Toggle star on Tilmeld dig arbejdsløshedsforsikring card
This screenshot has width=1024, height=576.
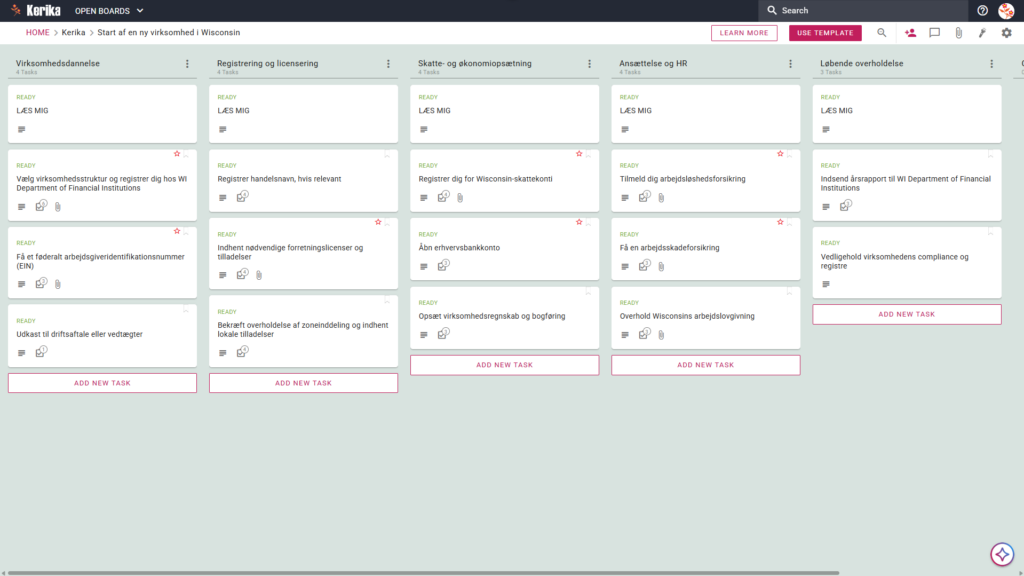click(x=780, y=154)
